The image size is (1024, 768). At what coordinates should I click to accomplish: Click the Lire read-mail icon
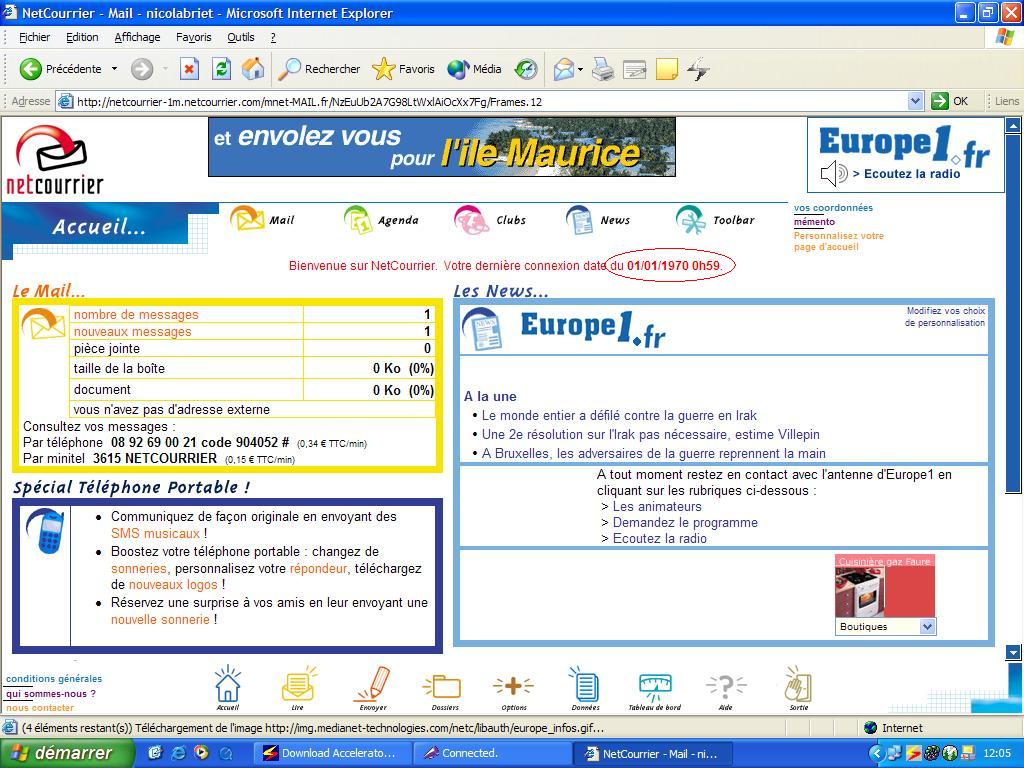tap(298, 686)
